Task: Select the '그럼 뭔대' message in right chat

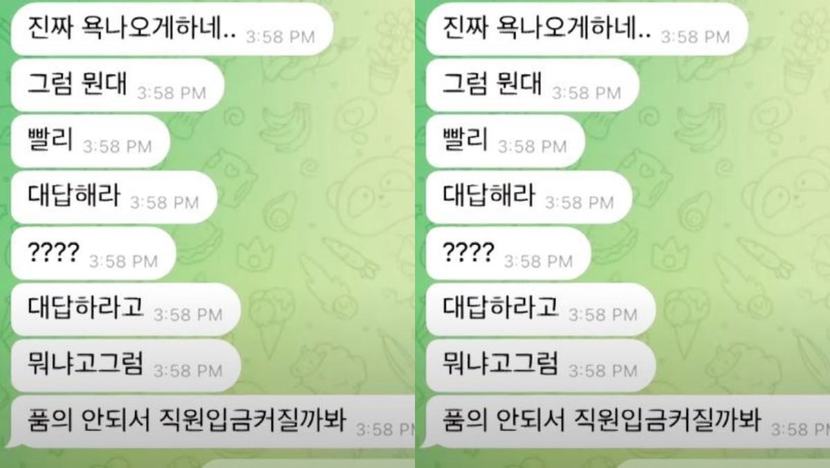Action: 533,85
